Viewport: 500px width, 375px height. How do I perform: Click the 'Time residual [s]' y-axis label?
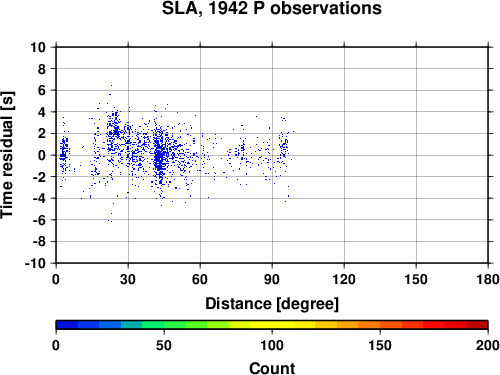(x=7, y=155)
